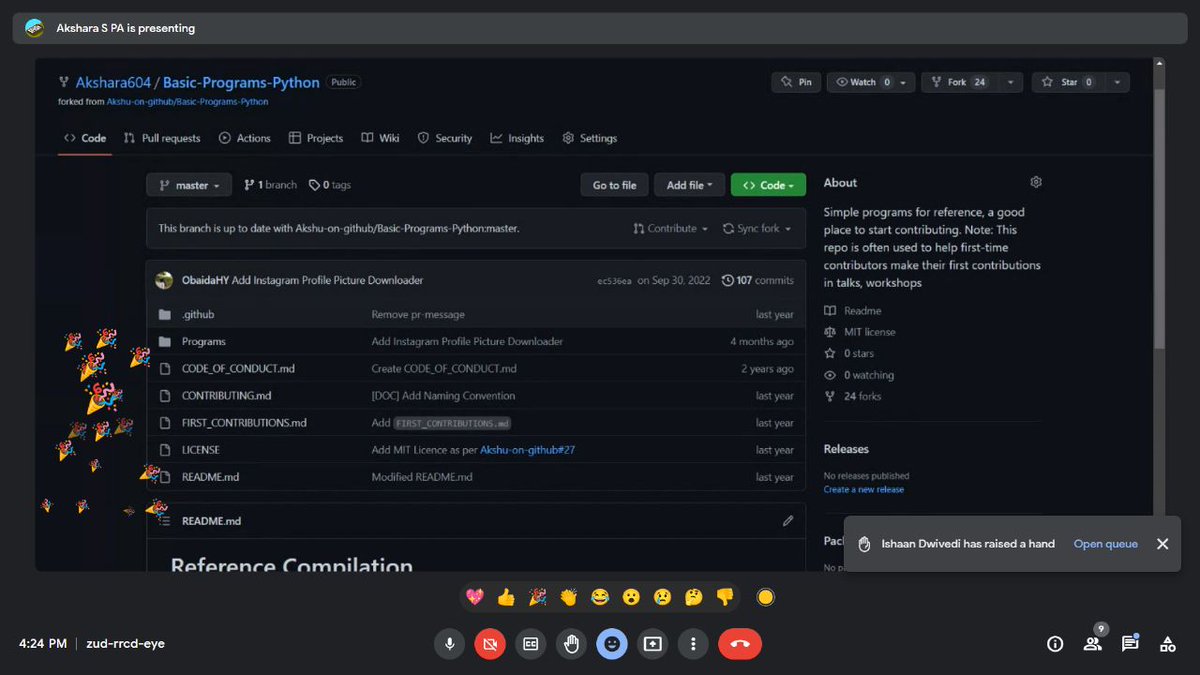Edit README with the pencil icon

(788, 521)
